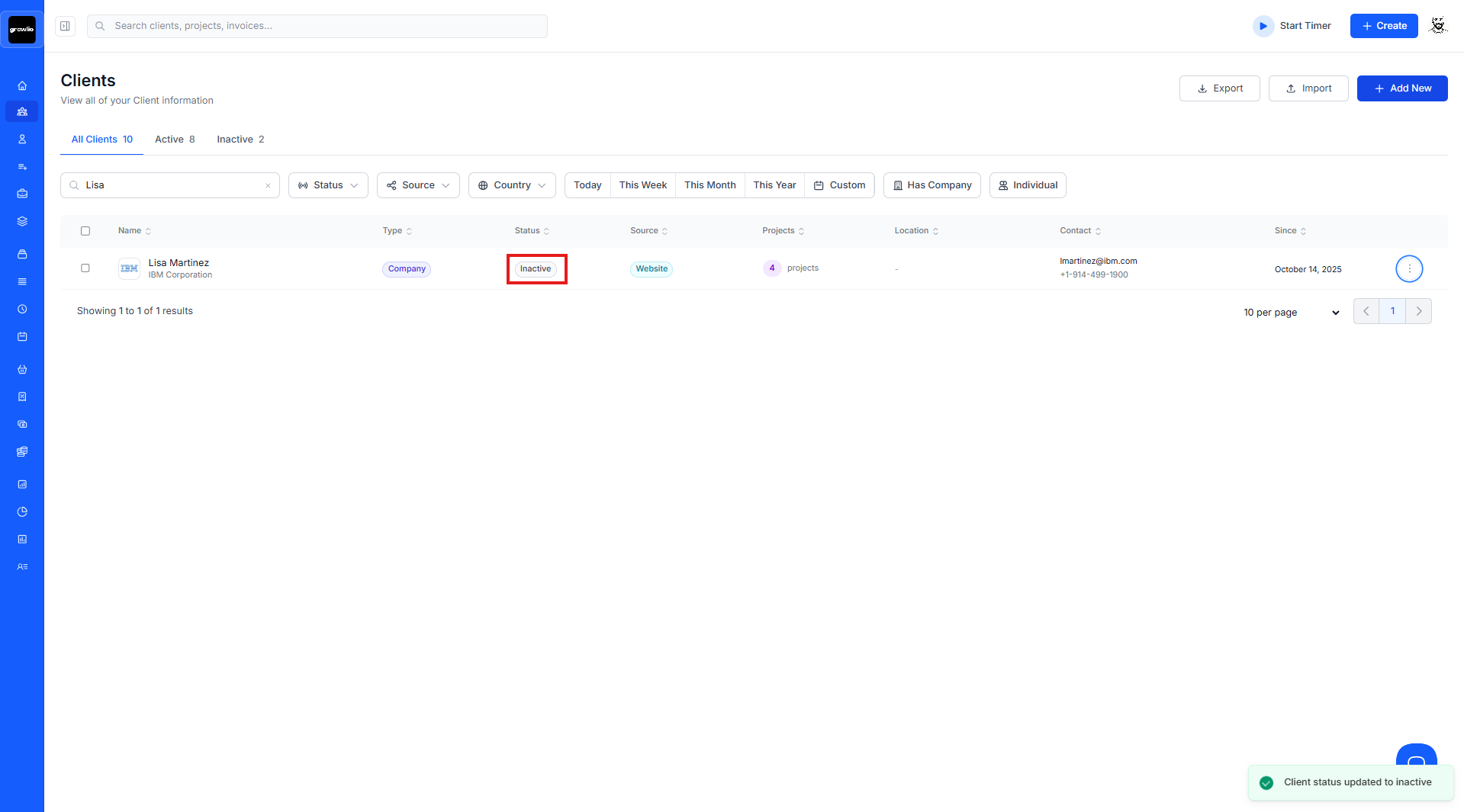Open the calendar icon in the sidebar
The image size is (1464, 812).
(22, 336)
